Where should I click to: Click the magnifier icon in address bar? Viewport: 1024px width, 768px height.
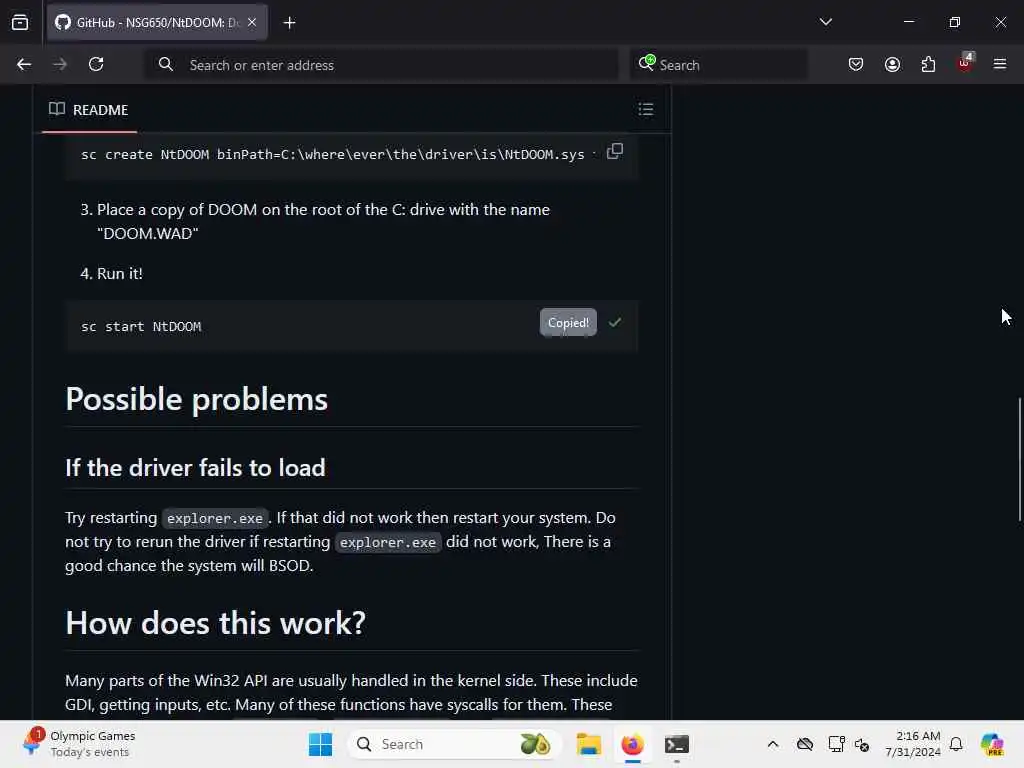(166, 64)
